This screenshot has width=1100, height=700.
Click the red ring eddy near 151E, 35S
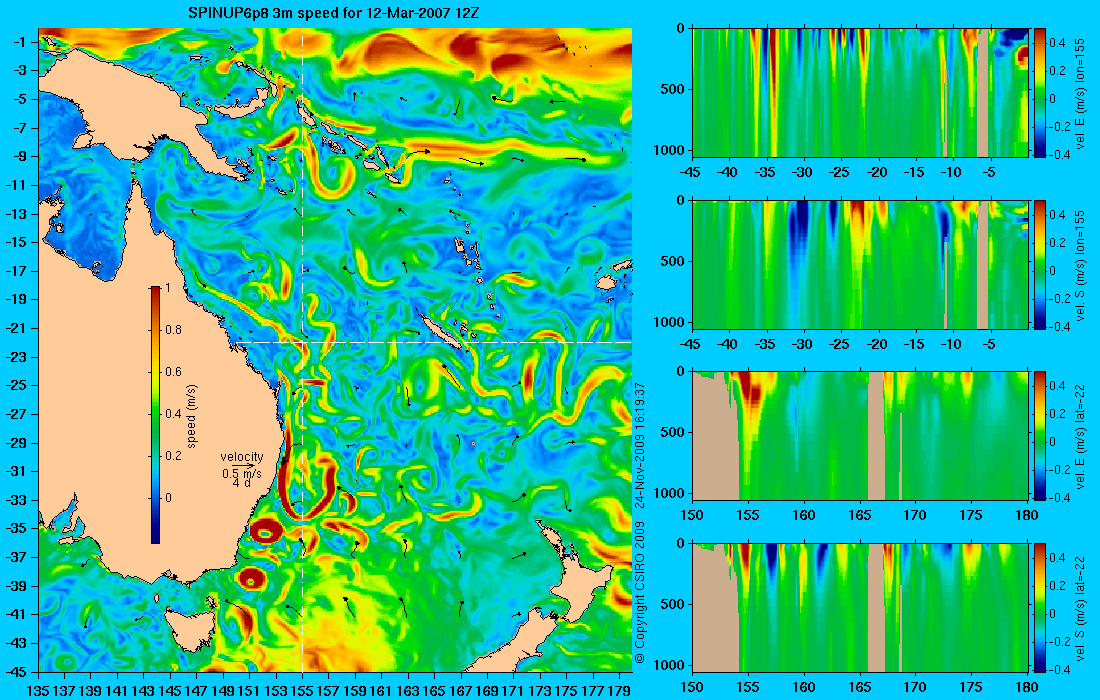pos(266,532)
